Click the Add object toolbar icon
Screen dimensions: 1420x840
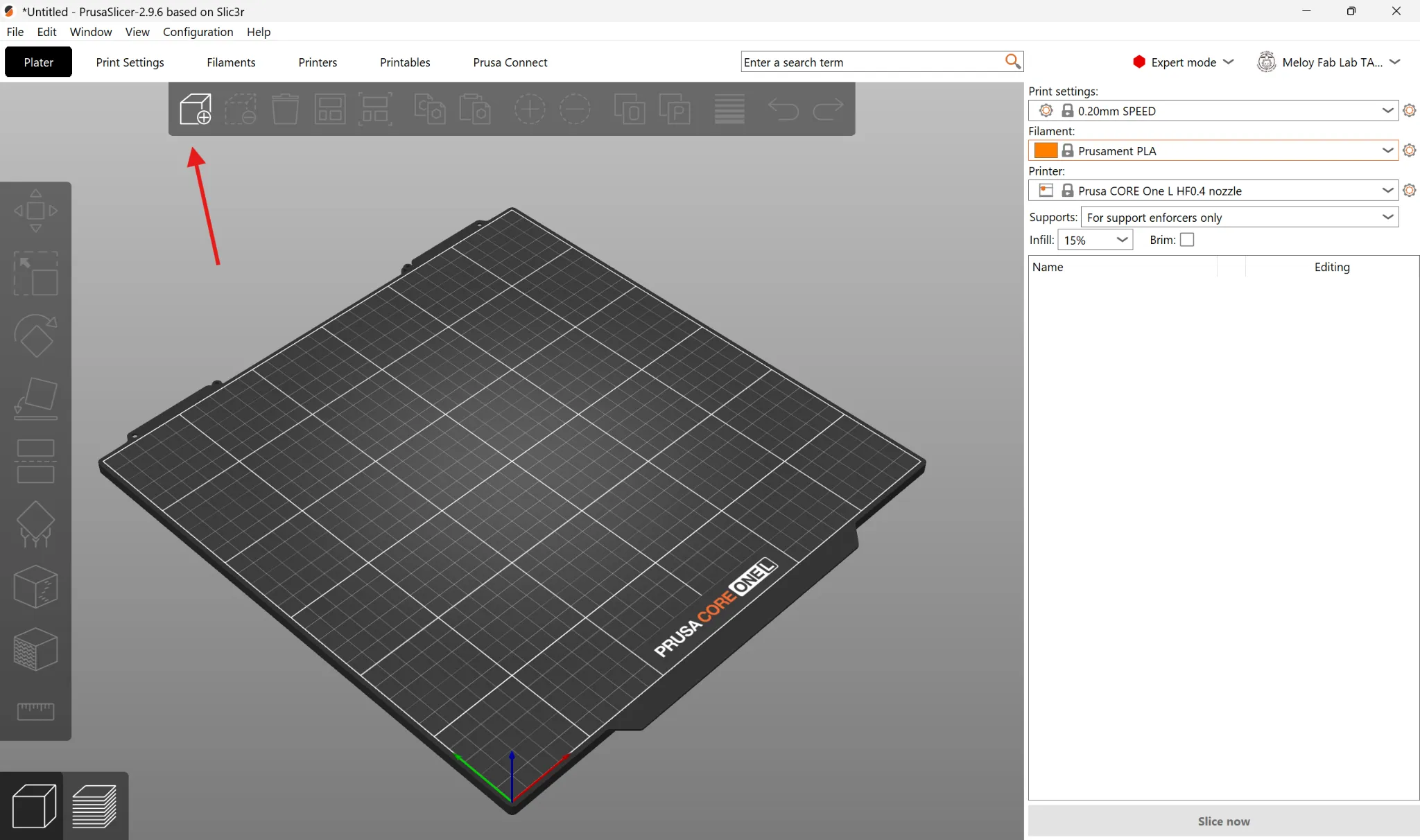(196, 110)
